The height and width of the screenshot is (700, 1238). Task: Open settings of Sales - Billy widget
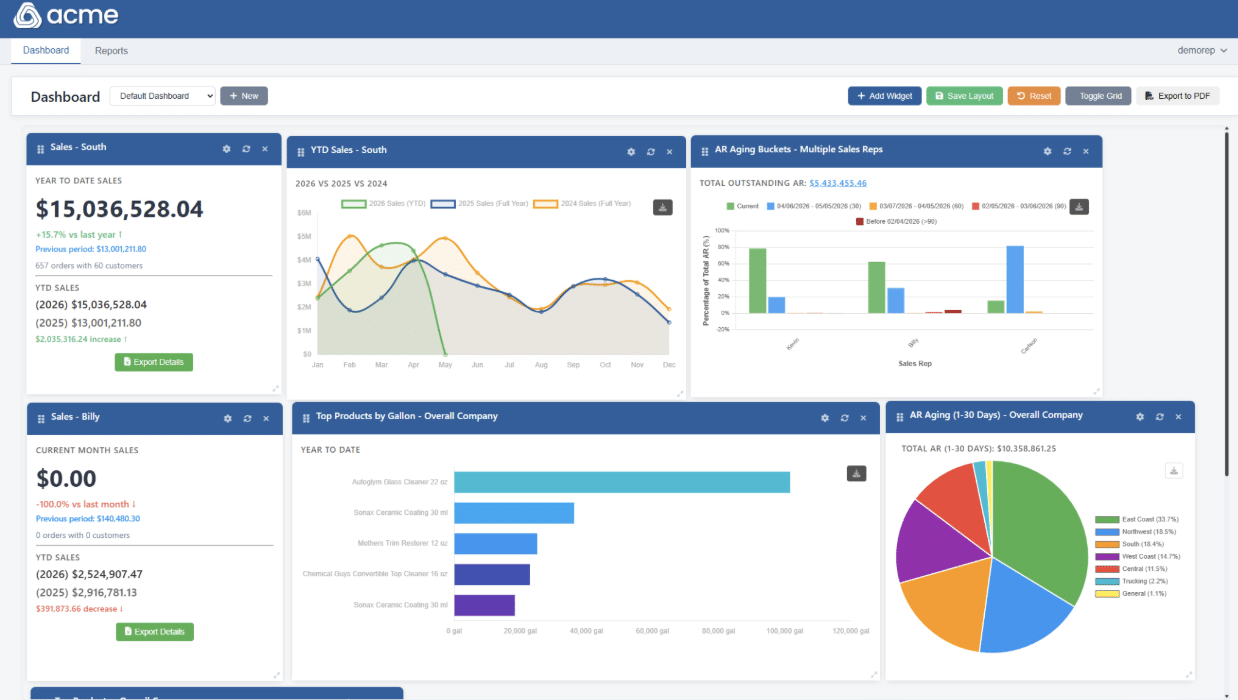227,418
